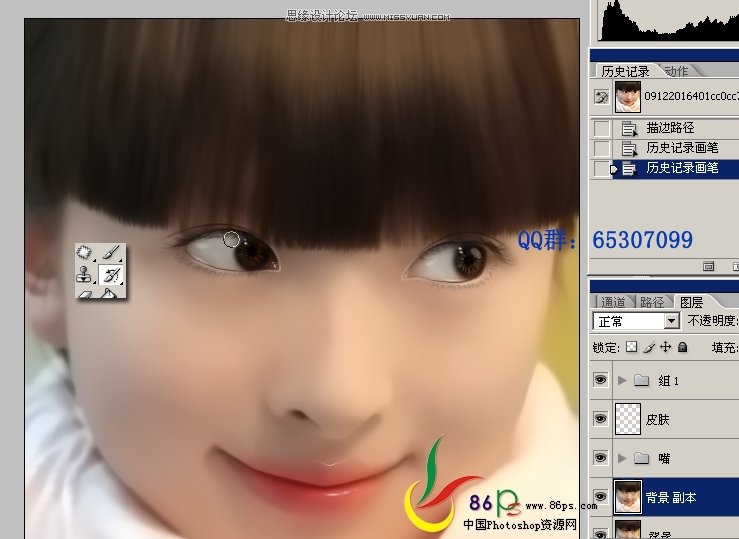This screenshot has width=739, height=539.
Task: Select the snapshot named 09122016401cc0cc
Action: [x=691, y=97]
